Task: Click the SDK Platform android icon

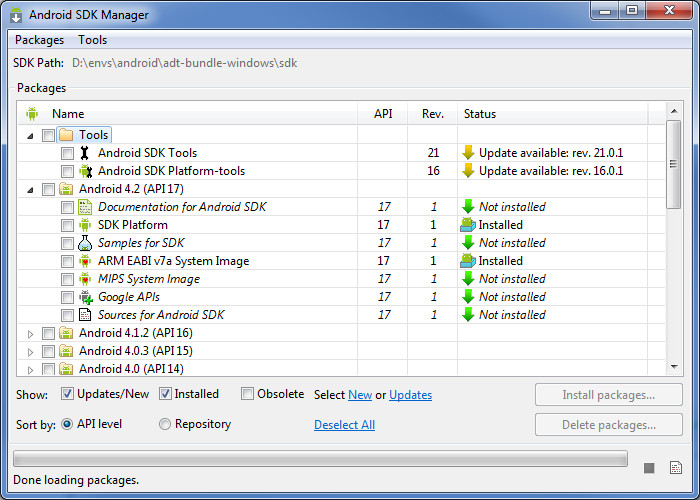Action: (85, 225)
